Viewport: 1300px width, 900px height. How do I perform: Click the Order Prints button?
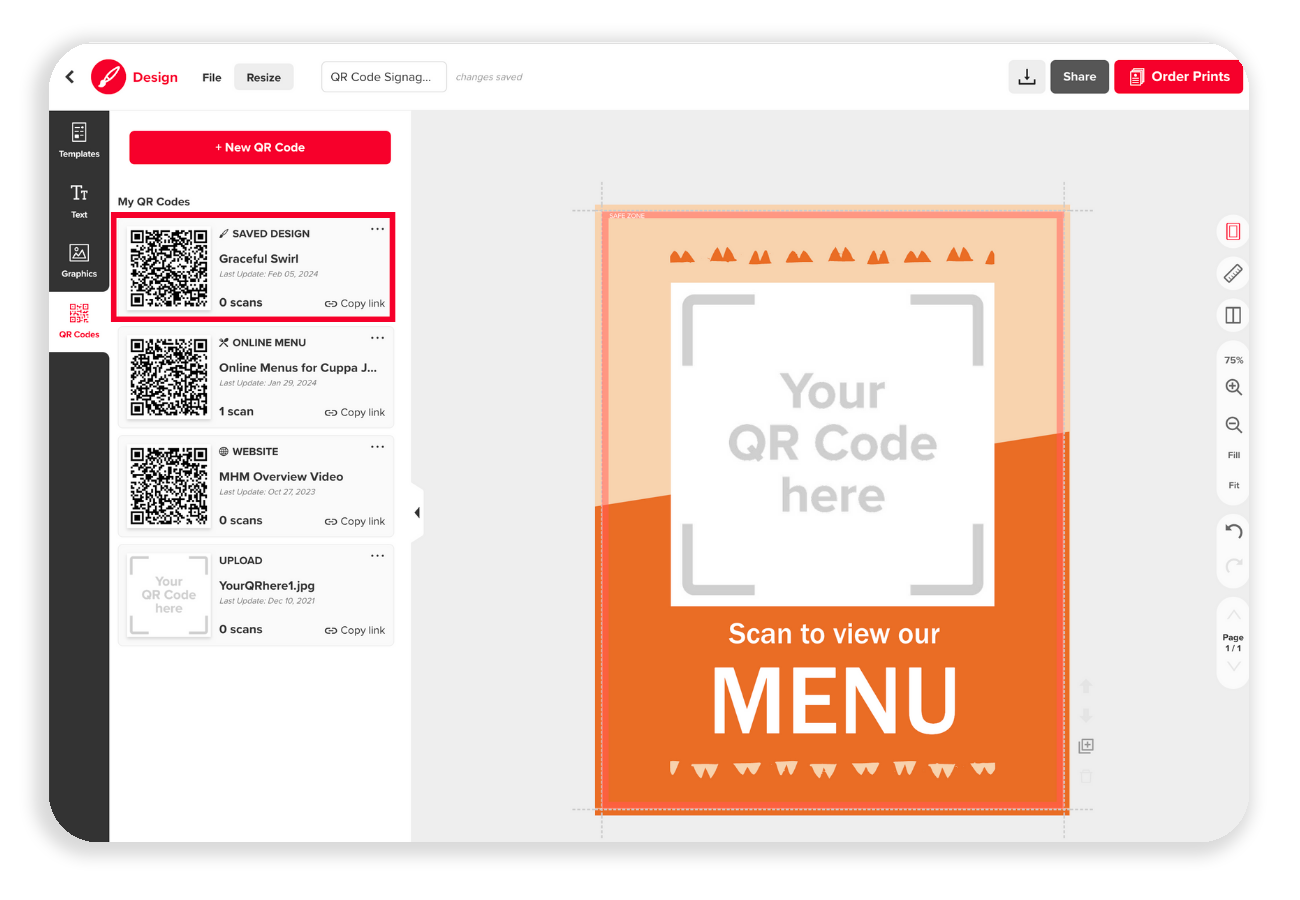1178,77
